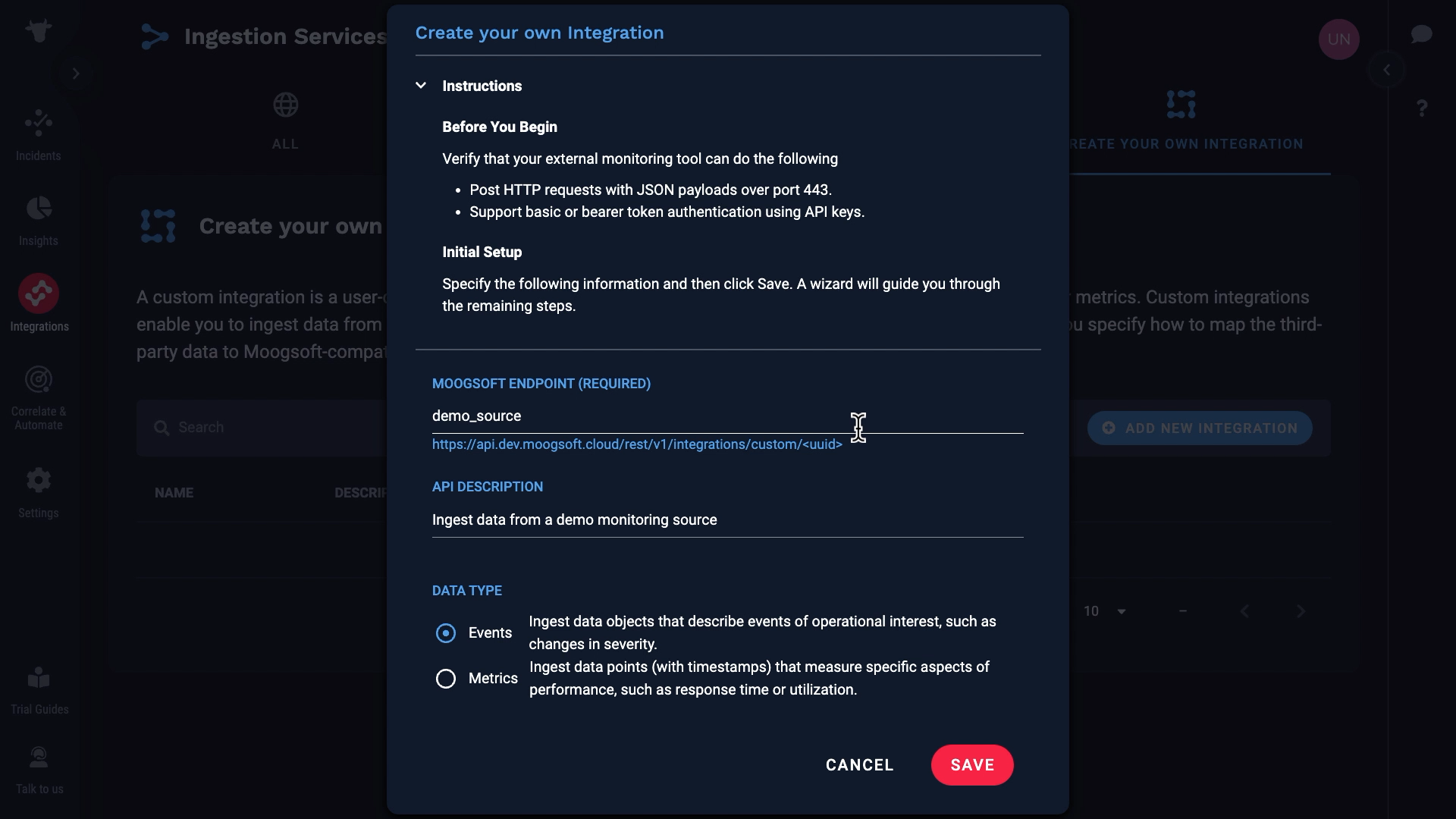Click the help question mark icon
Screen dimensions: 1456x819
tap(1422, 108)
